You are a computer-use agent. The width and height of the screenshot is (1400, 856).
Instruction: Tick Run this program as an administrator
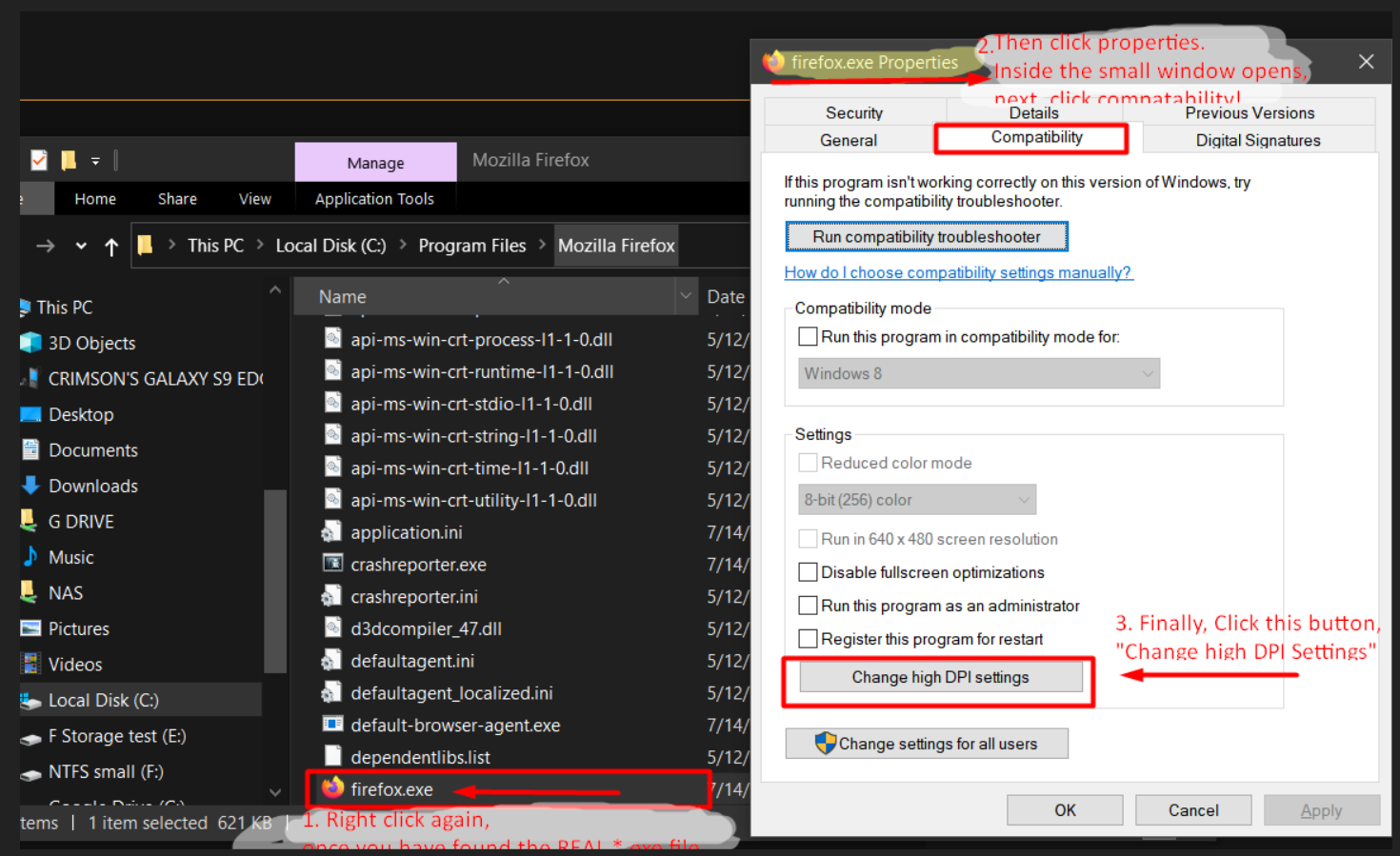pos(808,606)
